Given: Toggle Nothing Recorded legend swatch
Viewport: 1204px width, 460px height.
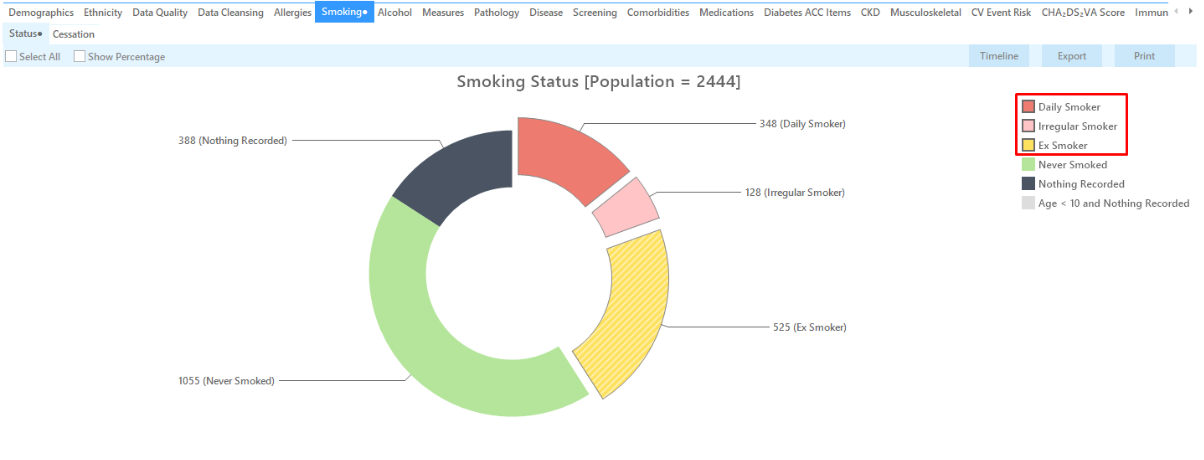Looking at the screenshot, I should (1029, 184).
